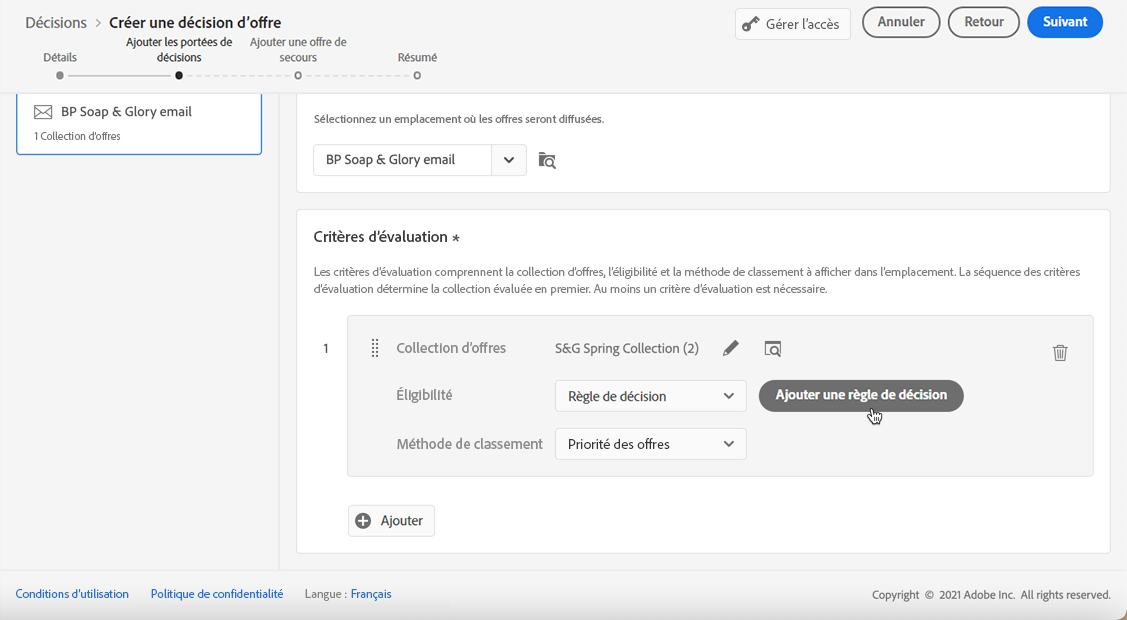Screen dimensions: 1127x620
Task: Click the Suivant button
Action: click(x=1064, y=22)
